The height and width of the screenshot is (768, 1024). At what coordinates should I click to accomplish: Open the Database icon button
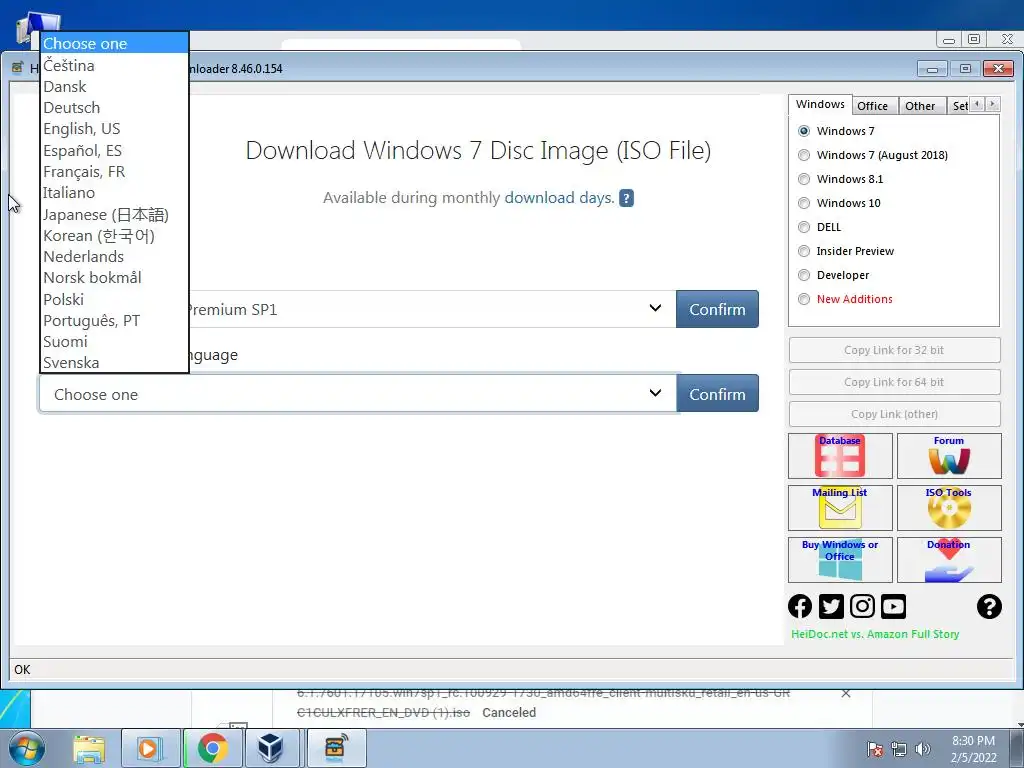pyautogui.click(x=840, y=456)
